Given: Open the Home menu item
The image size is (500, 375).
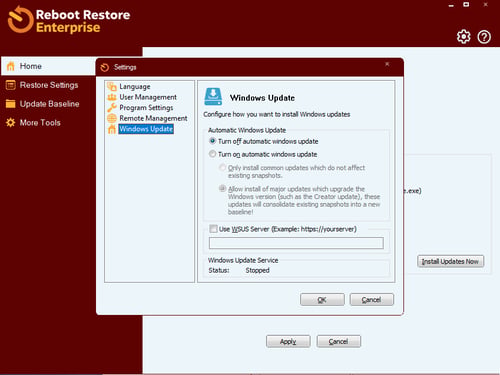Looking at the screenshot, I should pyautogui.click(x=49, y=66).
